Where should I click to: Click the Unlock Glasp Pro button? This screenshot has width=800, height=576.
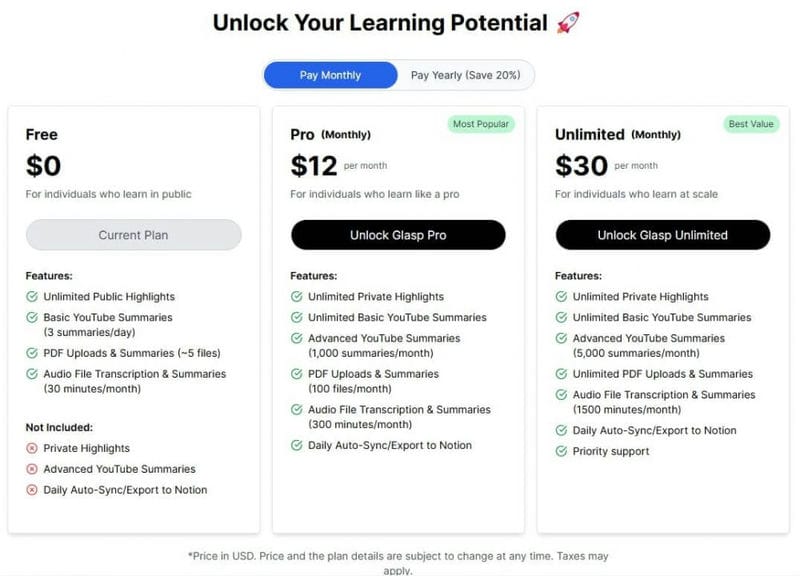398,235
